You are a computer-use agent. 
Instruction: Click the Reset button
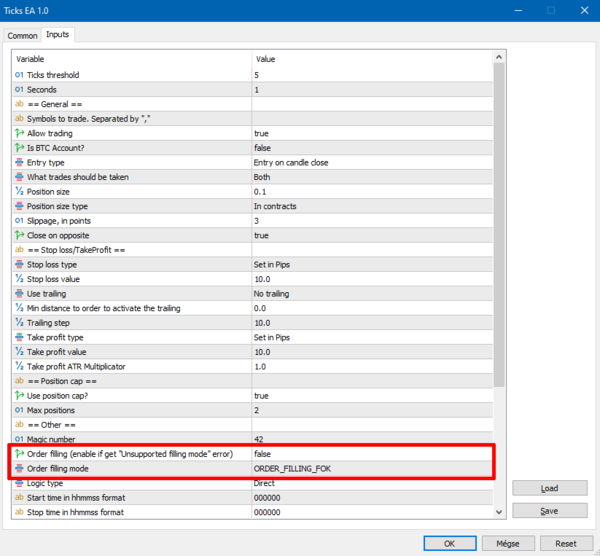pos(566,544)
